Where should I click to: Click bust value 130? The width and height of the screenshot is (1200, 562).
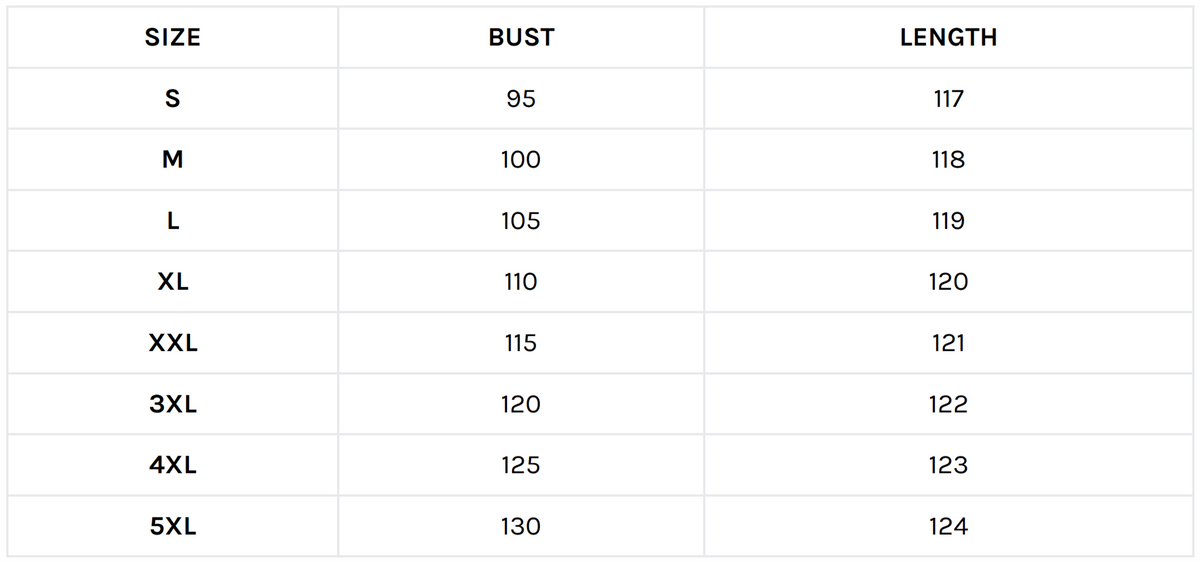pos(521,526)
